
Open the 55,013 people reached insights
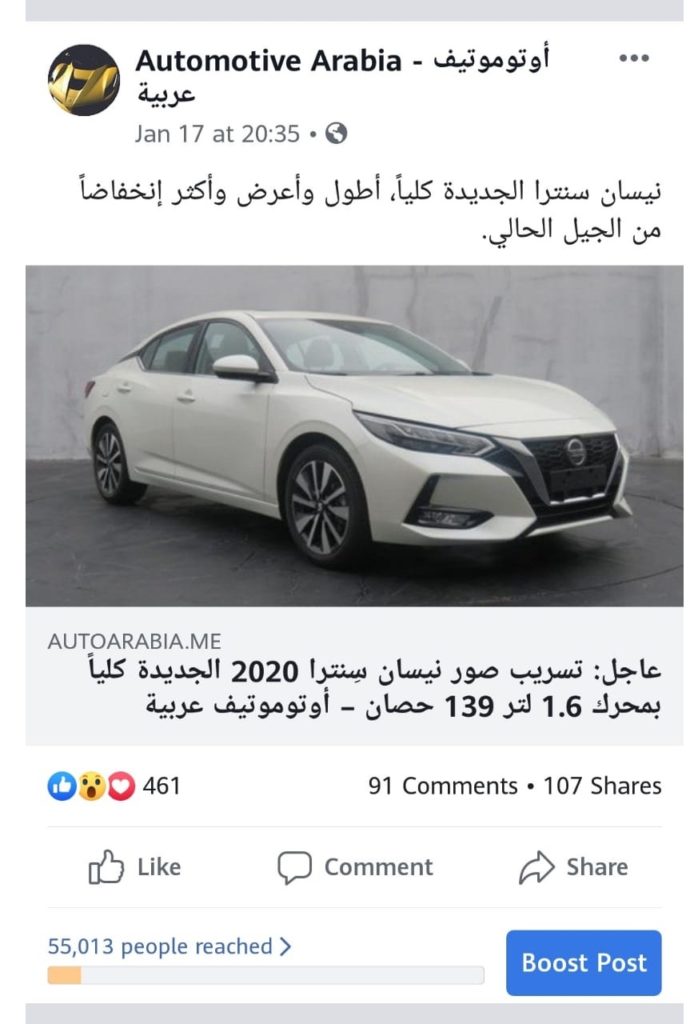[160, 946]
